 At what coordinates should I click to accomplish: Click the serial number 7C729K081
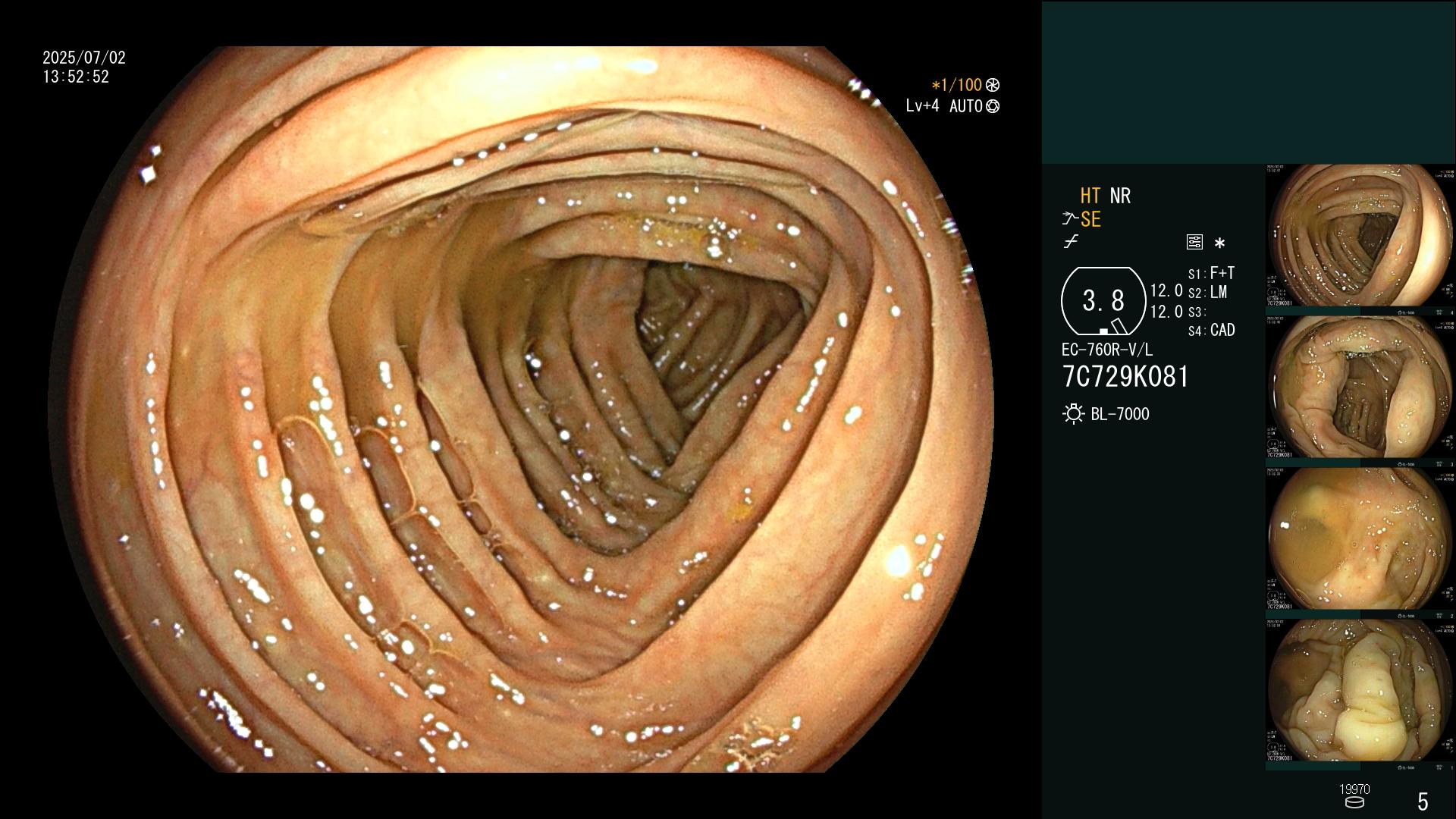[x=1126, y=377]
